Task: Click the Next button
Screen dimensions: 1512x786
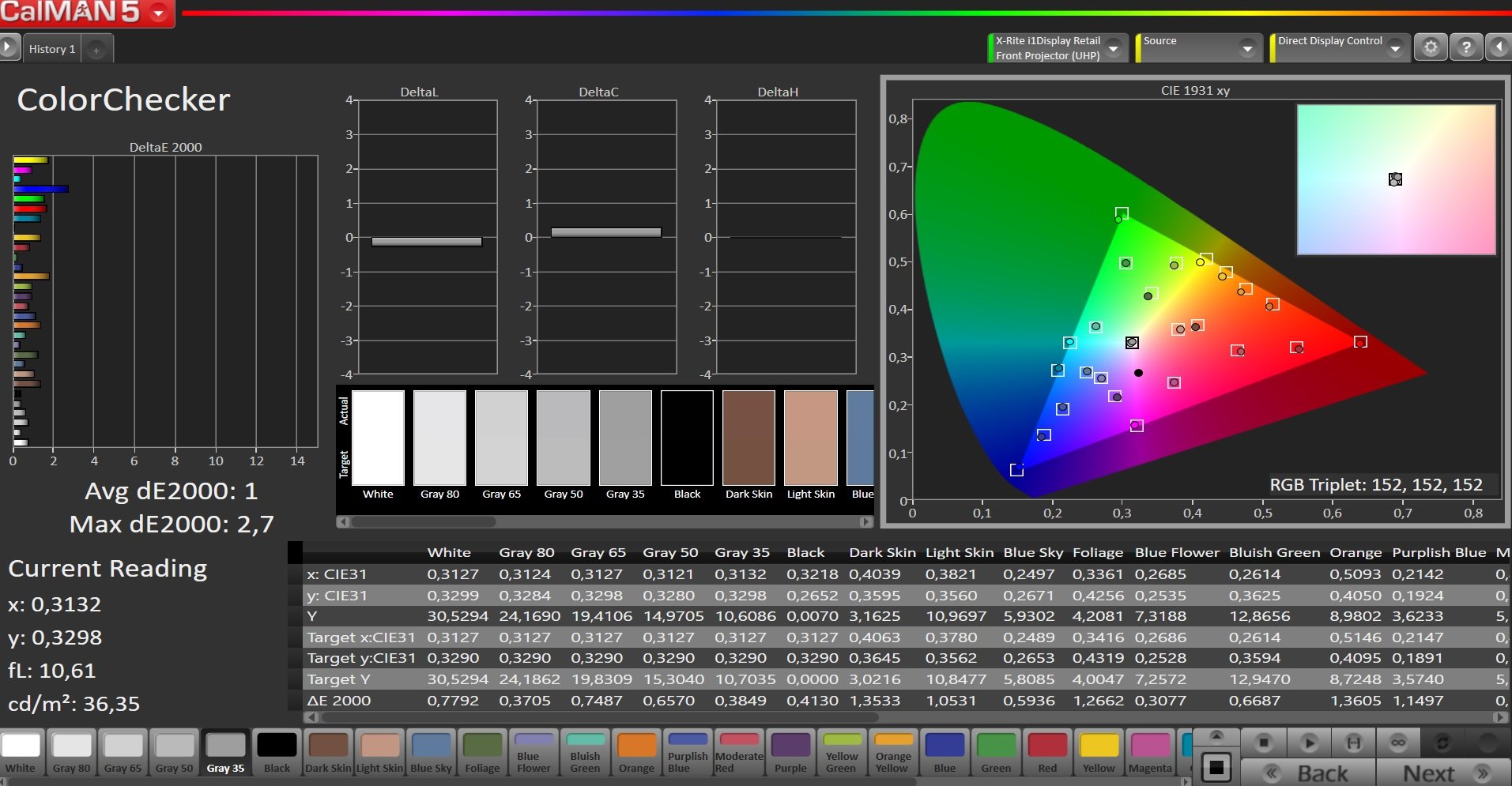Action: (x=1442, y=773)
